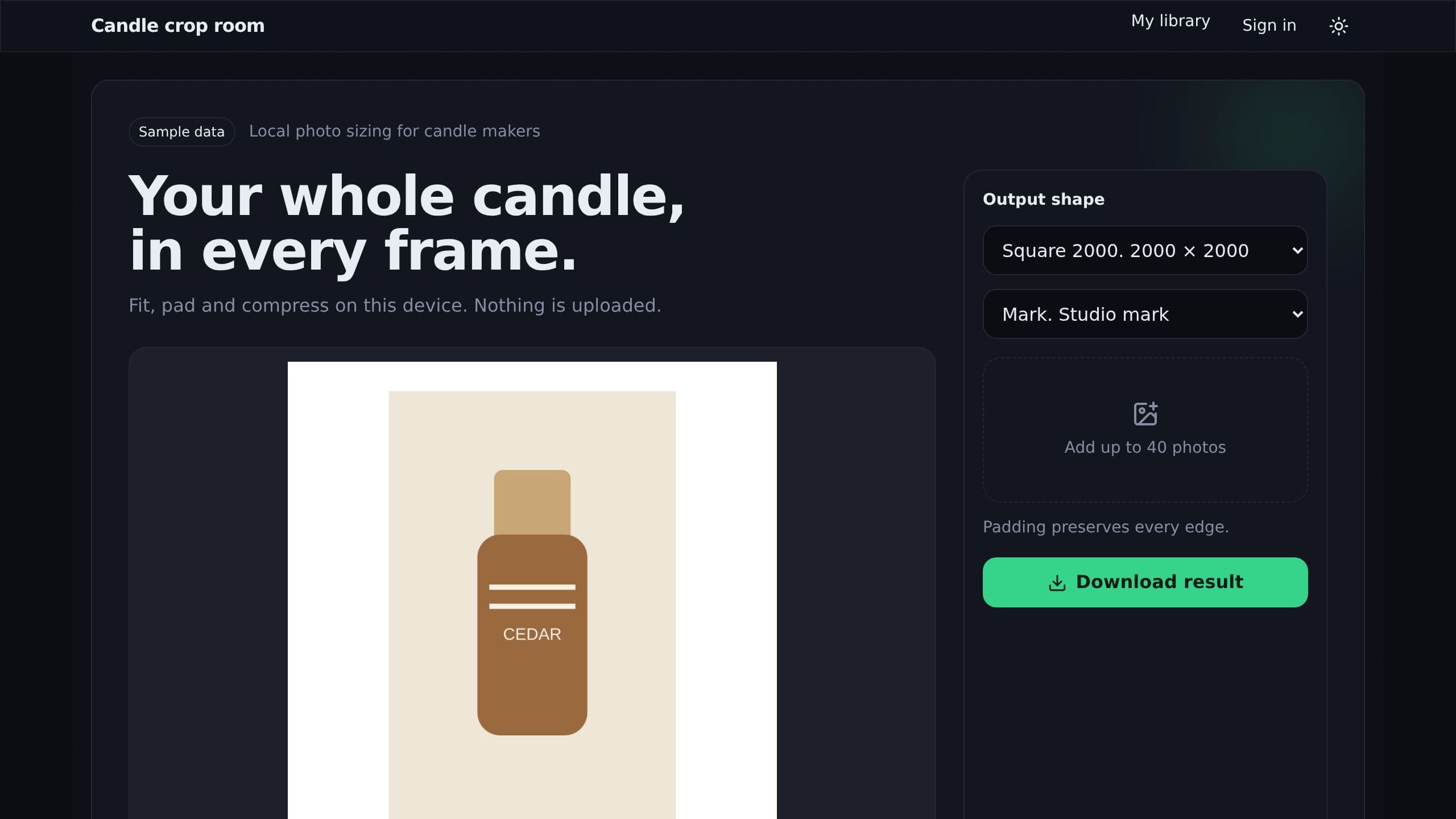Screen dimensions: 1456x819
Task: Click the 'Output shape' heading
Action: (1044, 199)
